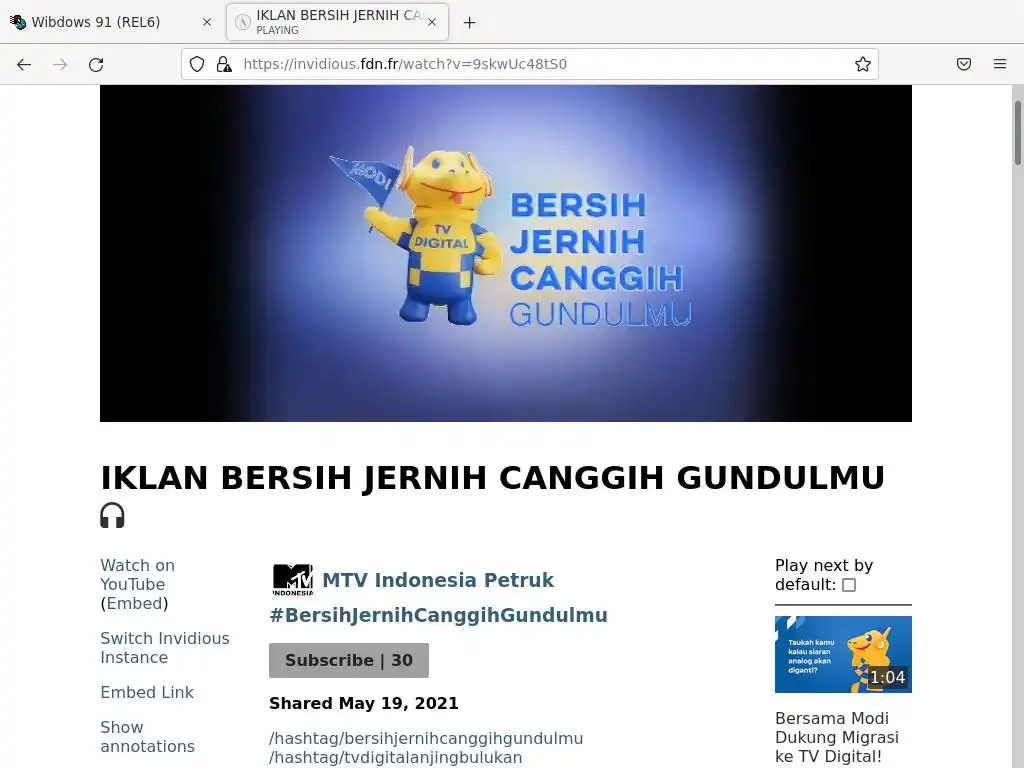Screen dimensions: 1024x768
Task: Open /hashtag/tvdigitalanjingbulukan link
Action: tap(395, 758)
